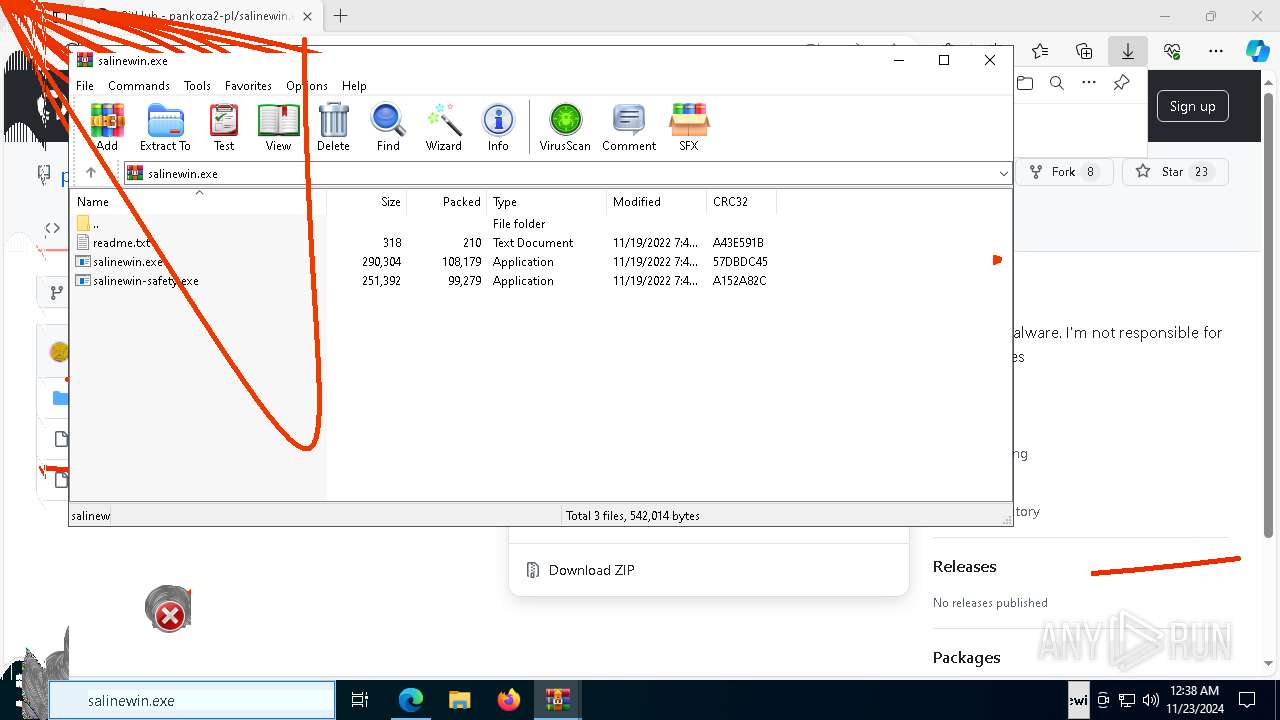
Task: Open the notification center icon
Action: coord(1247,700)
